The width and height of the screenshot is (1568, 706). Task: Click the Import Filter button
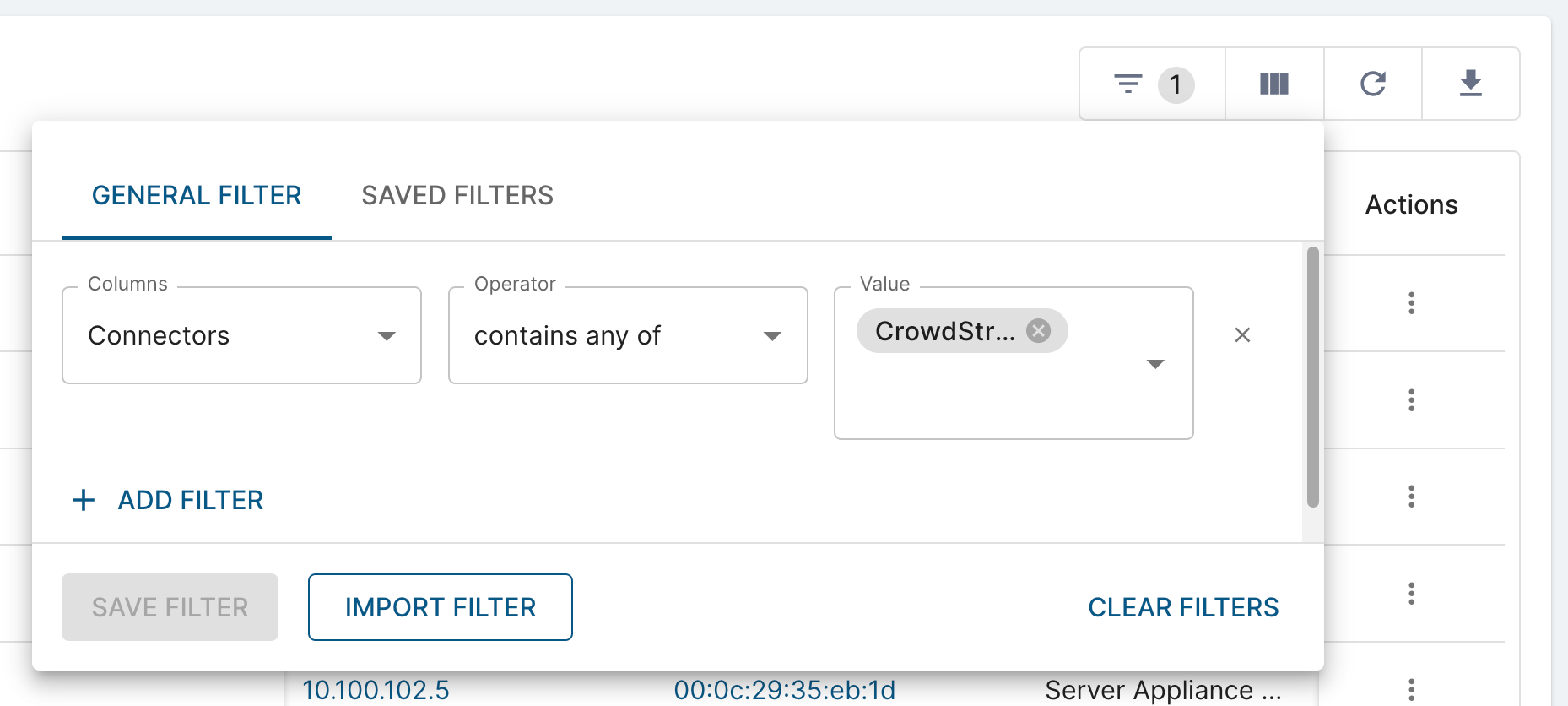pyautogui.click(x=441, y=607)
